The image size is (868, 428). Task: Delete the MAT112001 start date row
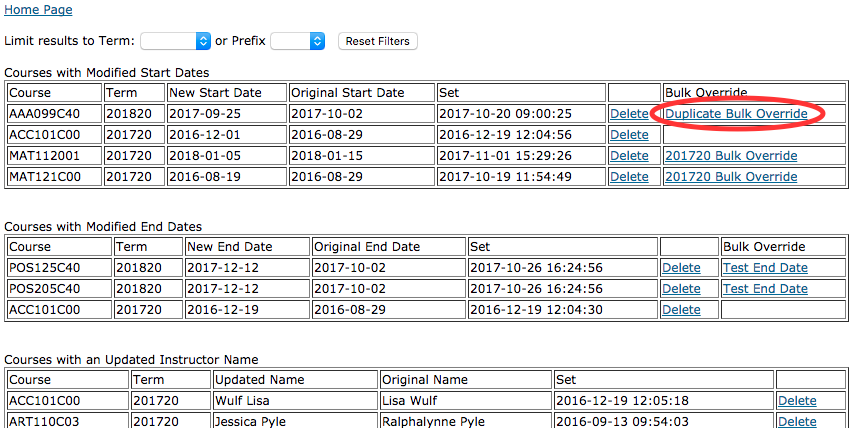click(629, 156)
